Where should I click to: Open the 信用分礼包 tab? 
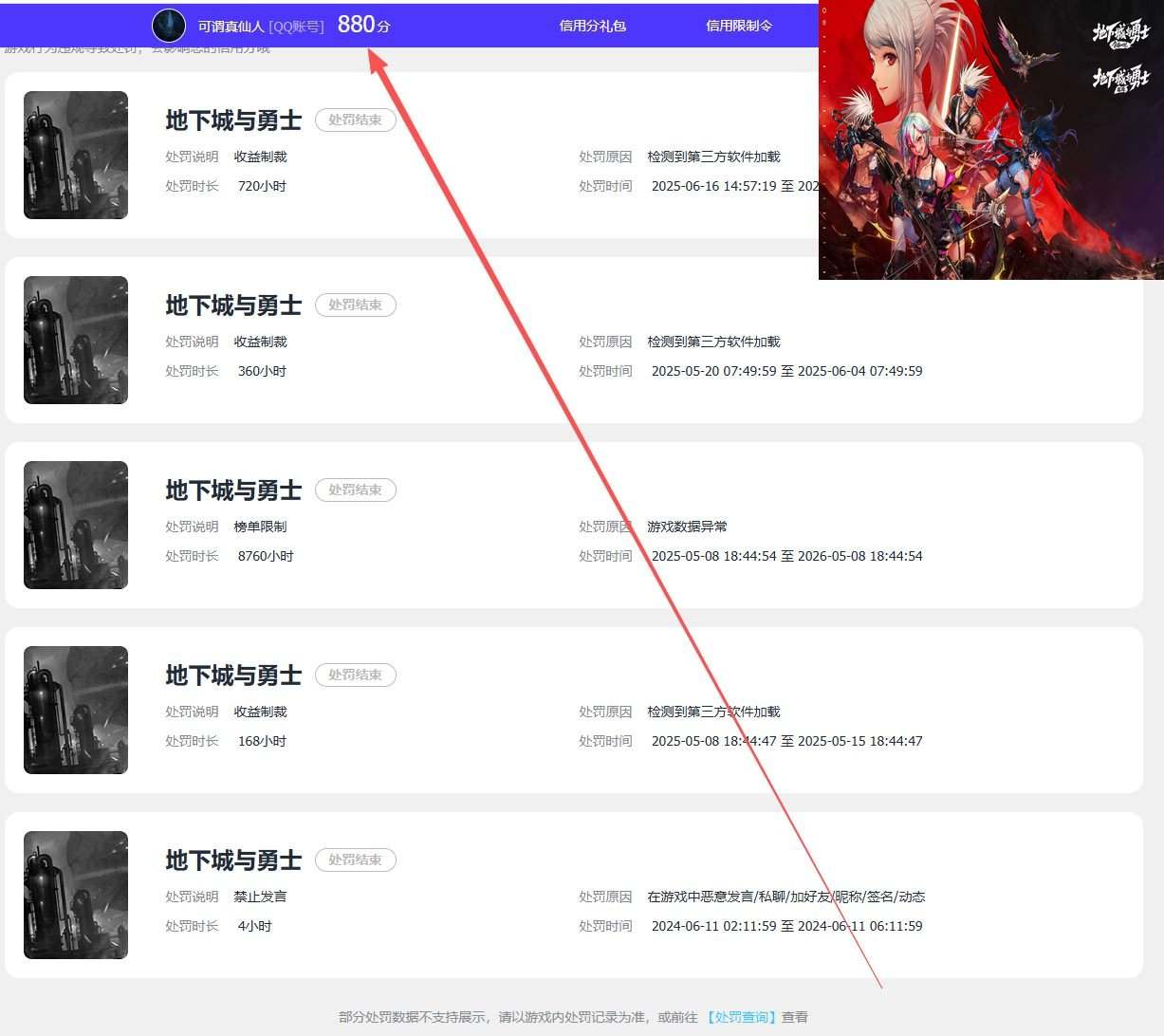pyautogui.click(x=593, y=26)
